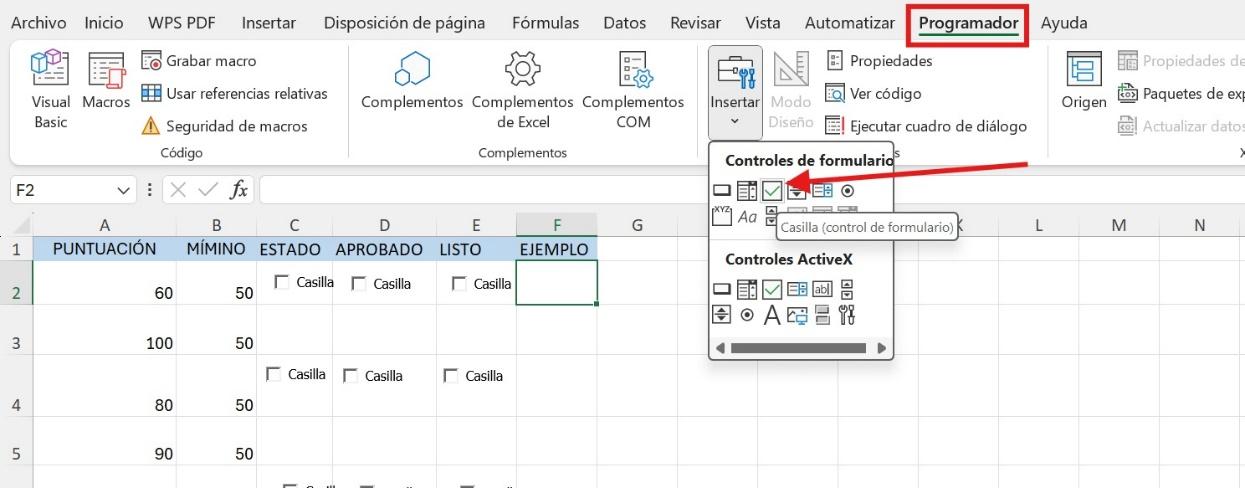The height and width of the screenshot is (488, 1245).
Task: Open Seguridad de macros settings
Action: coord(224,126)
